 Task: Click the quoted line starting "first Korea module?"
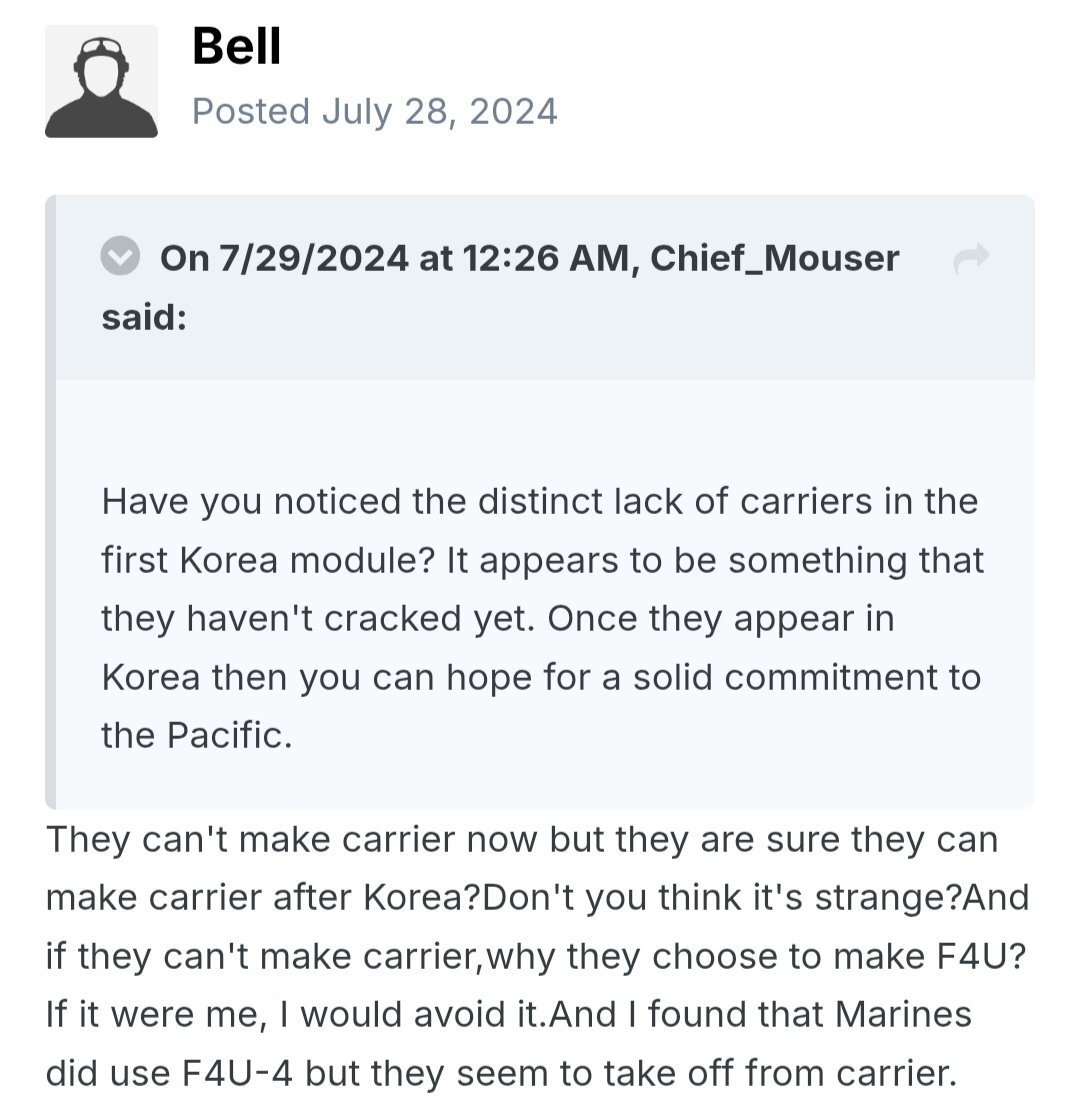tap(542, 559)
